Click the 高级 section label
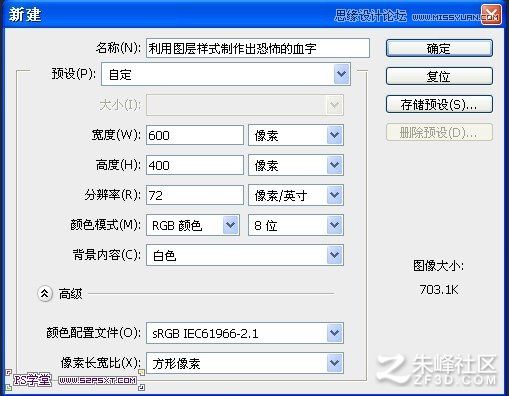This screenshot has width=509, height=396. coord(70,294)
